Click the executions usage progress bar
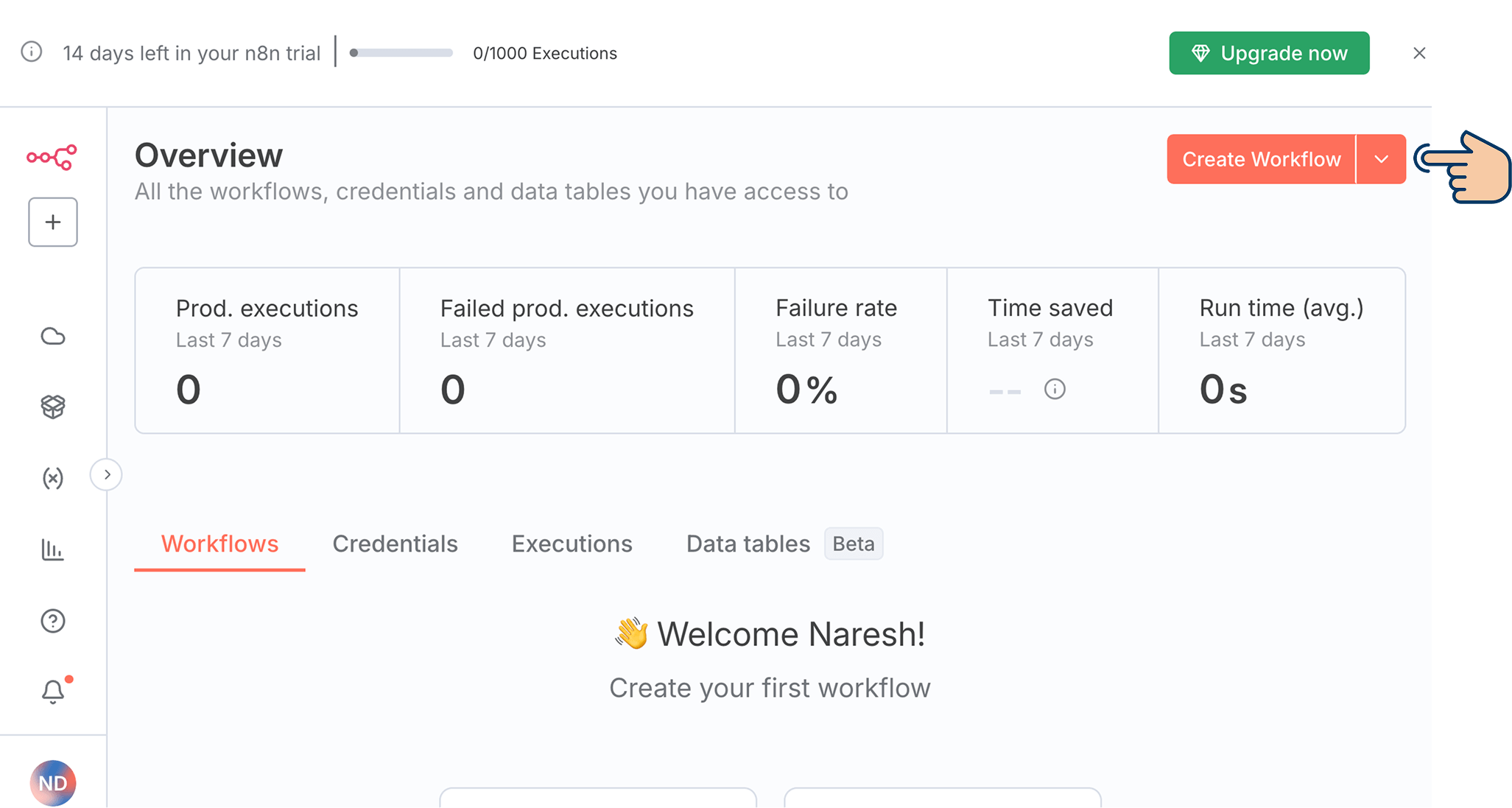This screenshot has height=808, width=1512. pyautogui.click(x=401, y=53)
